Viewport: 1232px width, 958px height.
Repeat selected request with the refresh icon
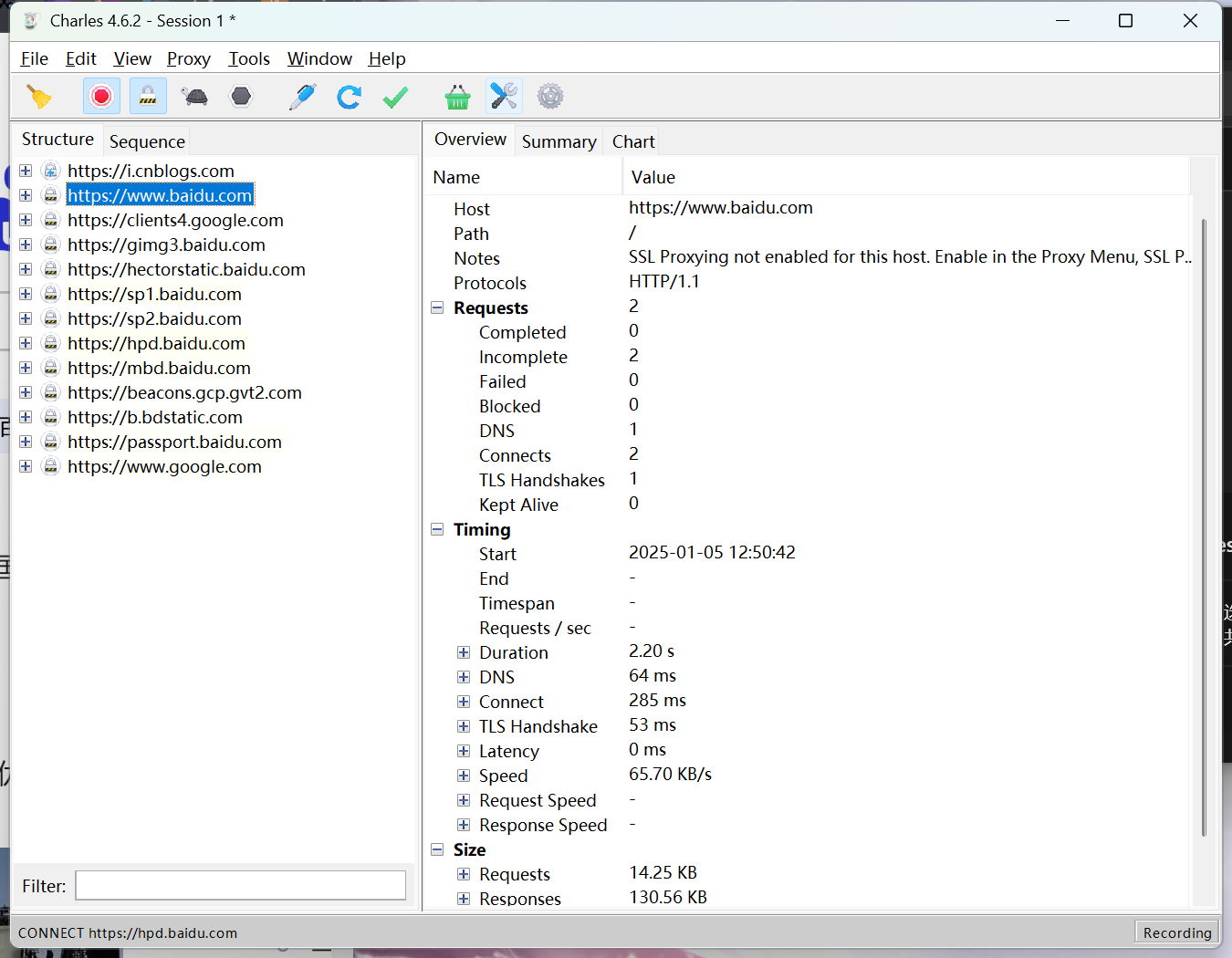tap(349, 96)
